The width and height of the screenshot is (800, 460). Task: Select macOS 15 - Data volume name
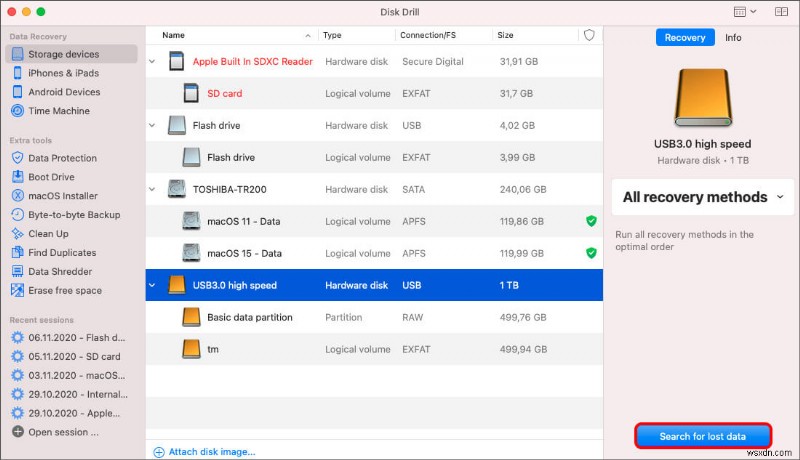pos(244,253)
